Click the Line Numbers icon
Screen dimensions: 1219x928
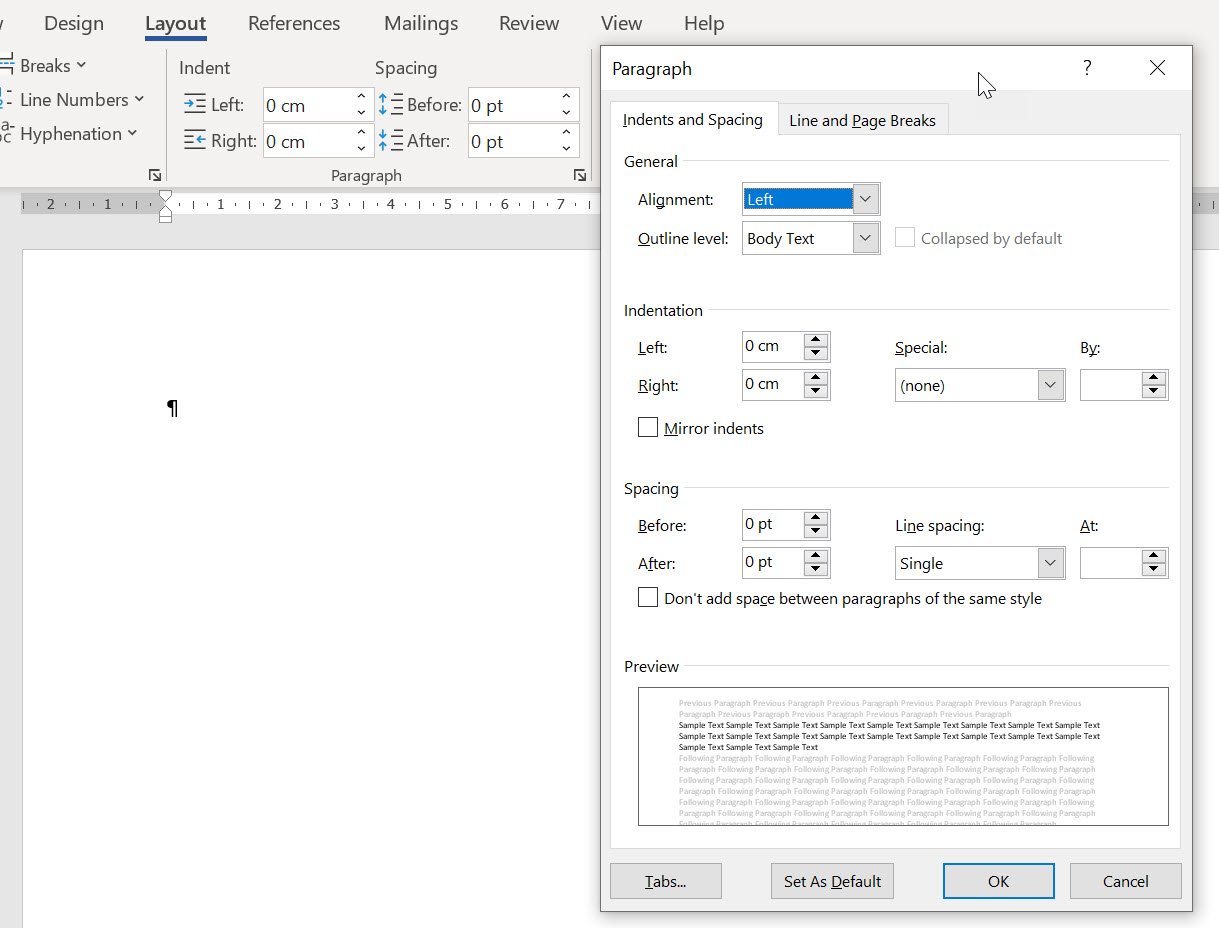(x=8, y=99)
